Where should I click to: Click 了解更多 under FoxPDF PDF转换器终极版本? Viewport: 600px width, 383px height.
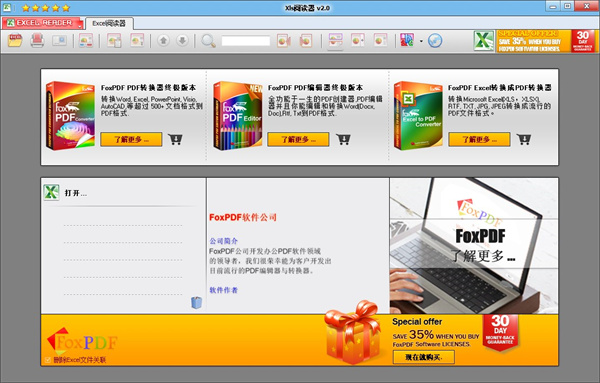[x=131, y=139]
